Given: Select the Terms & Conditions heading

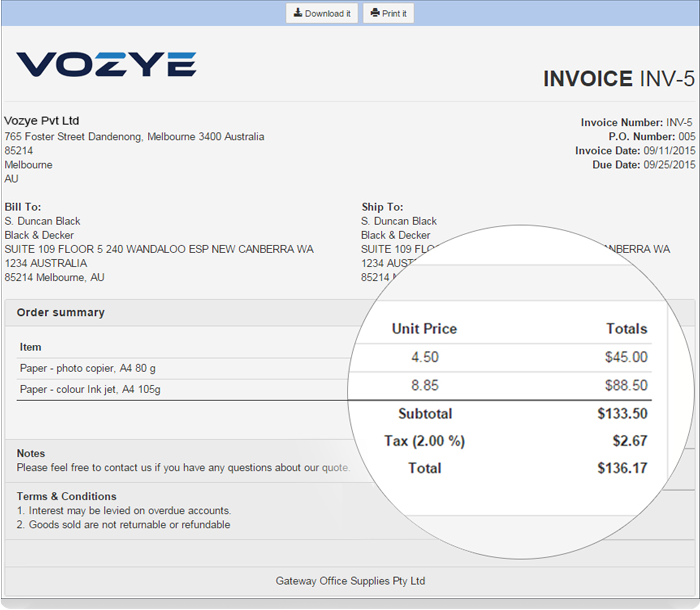Looking at the screenshot, I should 67,496.
